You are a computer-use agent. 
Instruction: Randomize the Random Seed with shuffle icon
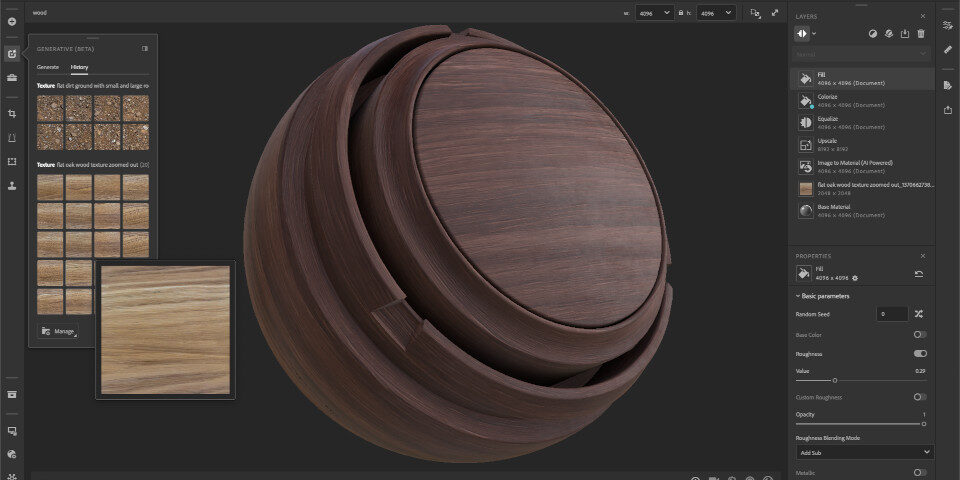point(919,314)
